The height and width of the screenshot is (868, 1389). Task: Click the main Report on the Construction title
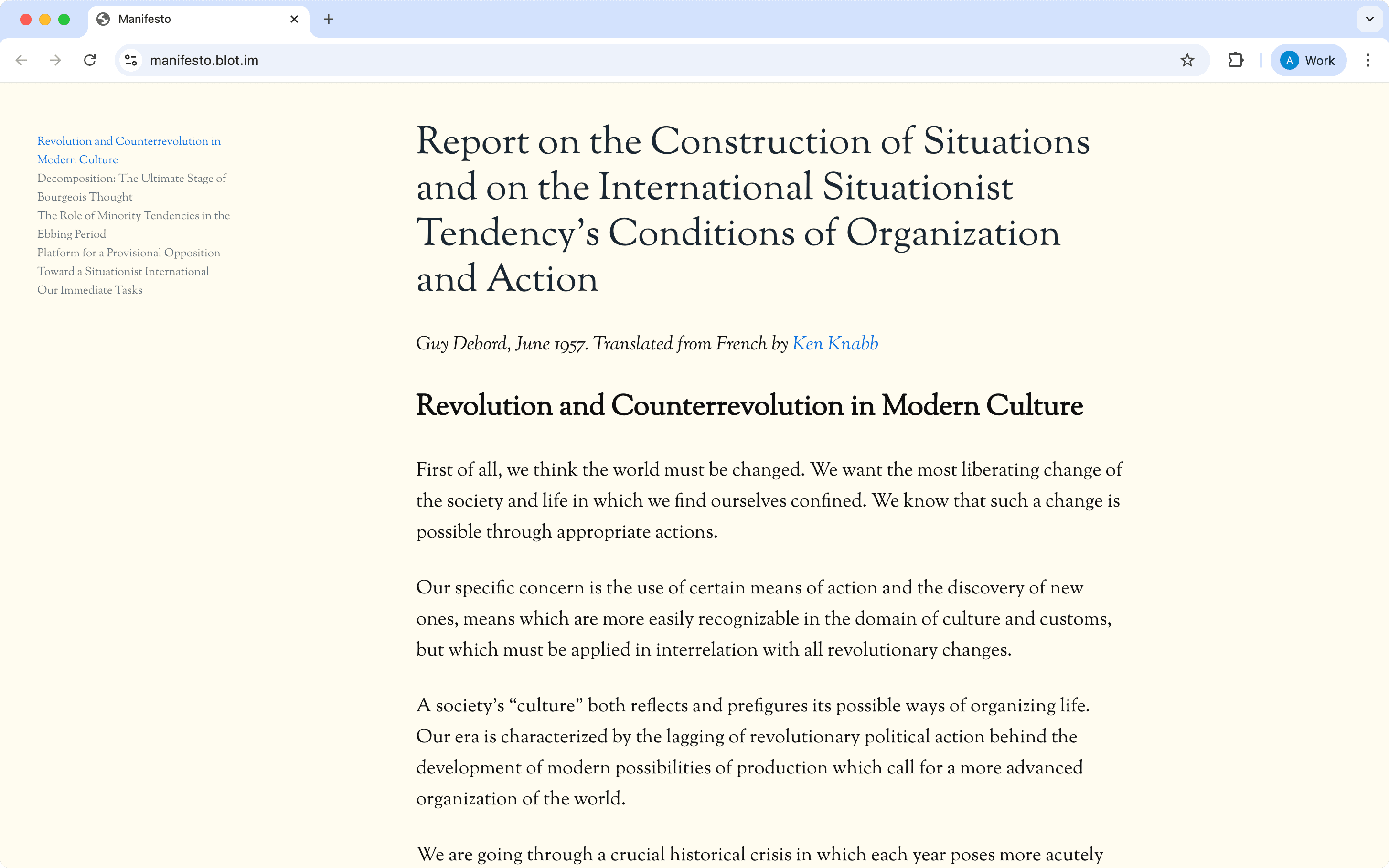click(x=753, y=210)
